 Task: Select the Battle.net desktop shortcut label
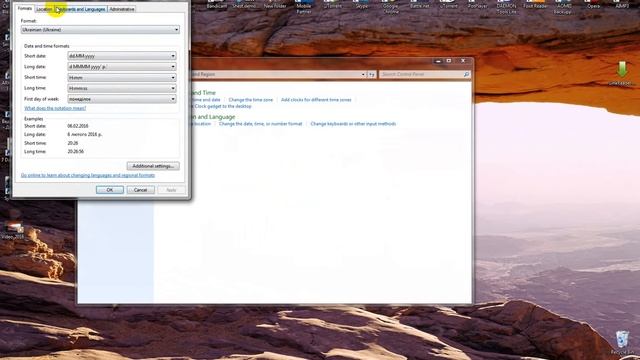420,6
